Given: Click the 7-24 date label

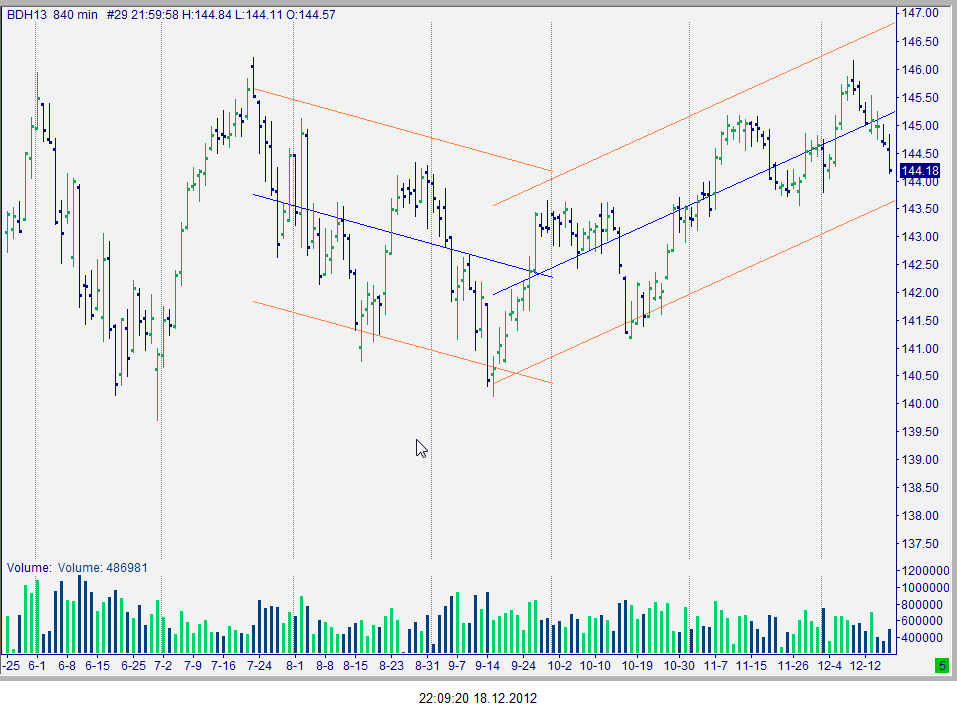Looking at the screenshot, I should pos(259,666).
